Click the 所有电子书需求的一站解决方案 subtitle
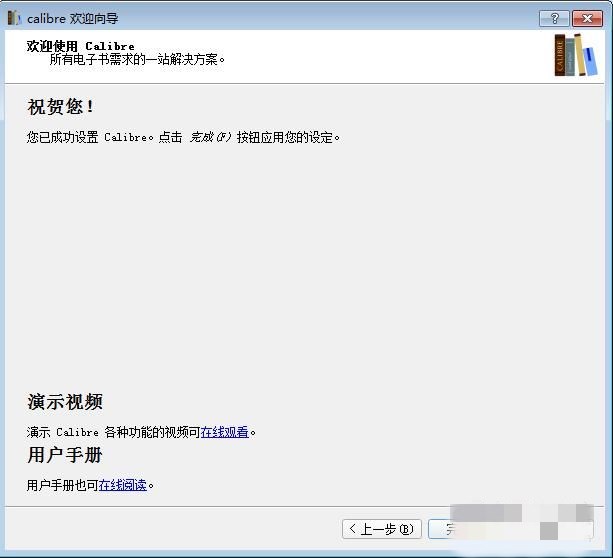613x558 pixels. (x=137, y=59)
